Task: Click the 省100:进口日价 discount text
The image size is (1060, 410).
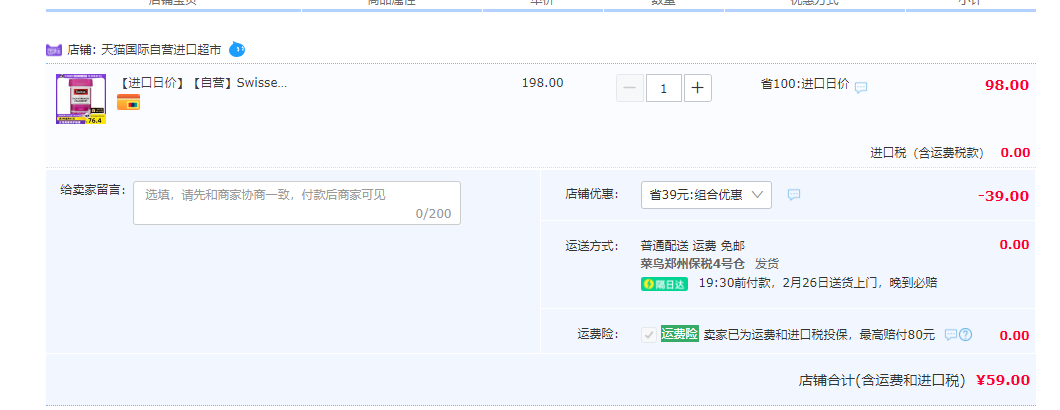Action: (x=804, y=84)
